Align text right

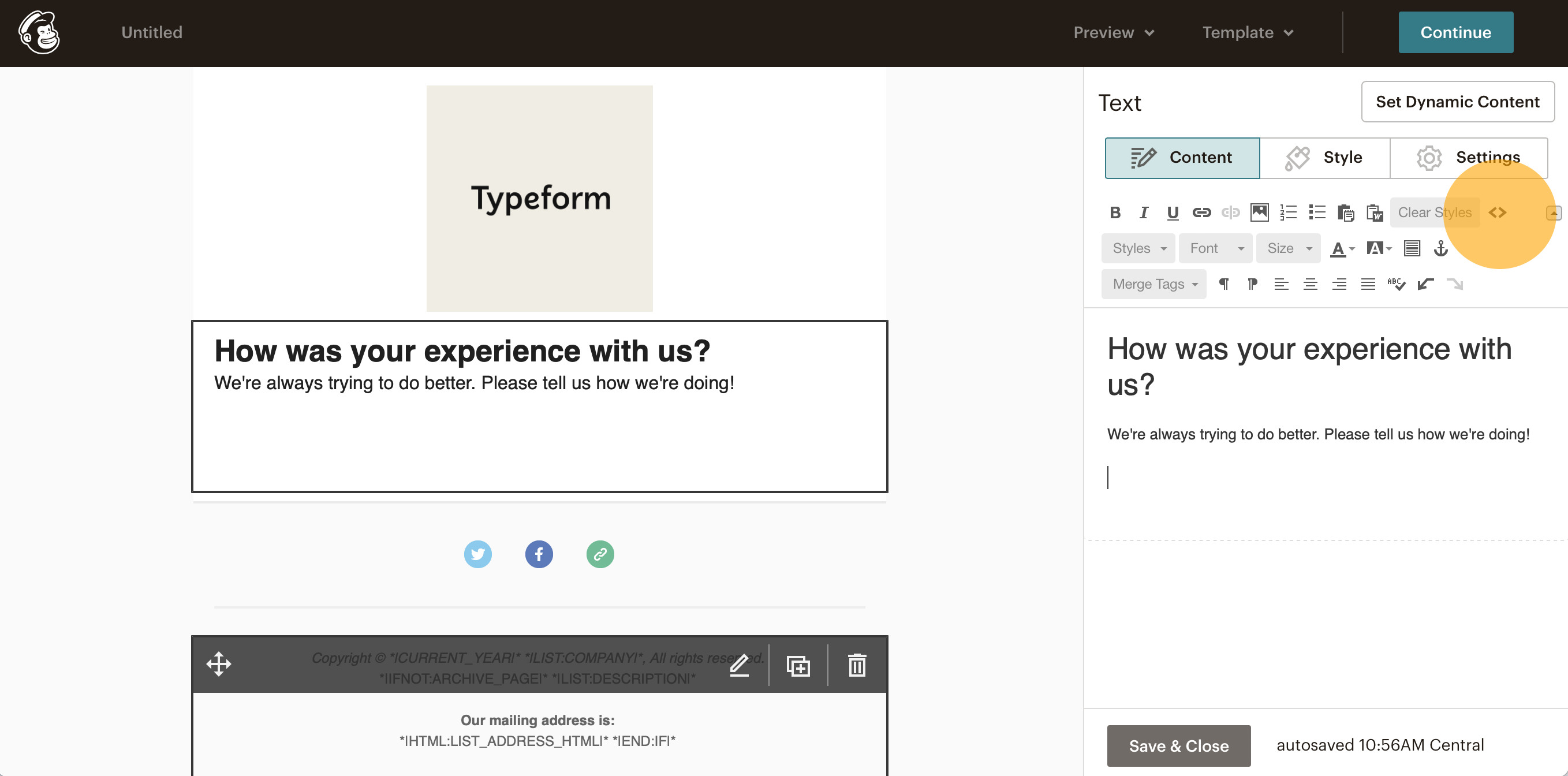pyautogui.click(x=1339, y=284)
